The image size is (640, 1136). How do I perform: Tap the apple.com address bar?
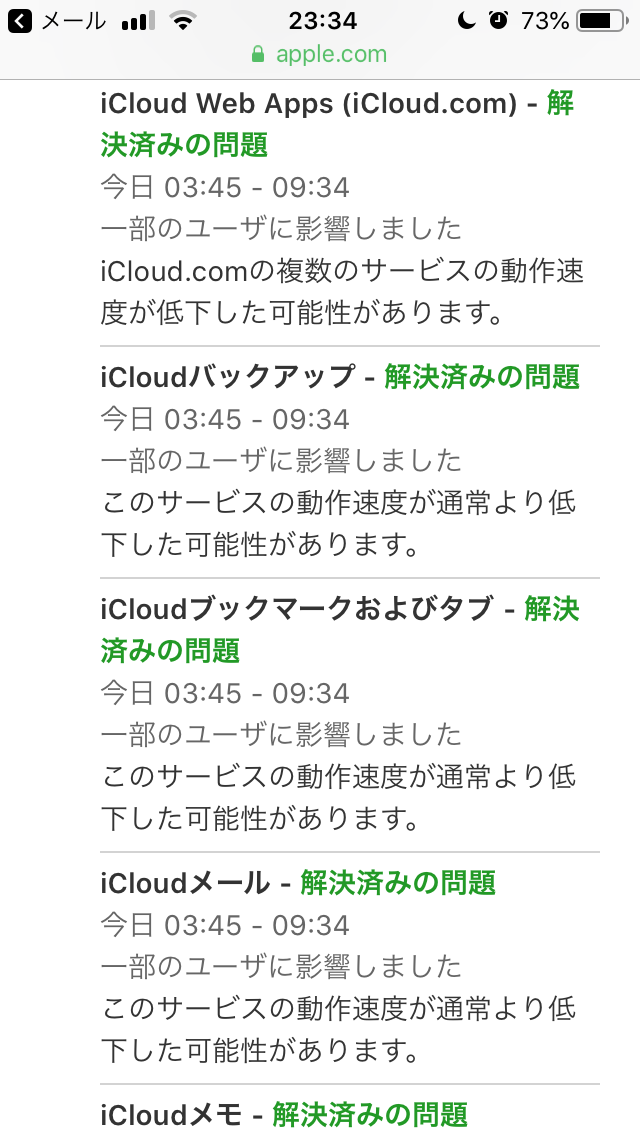[x=320, y=54]
